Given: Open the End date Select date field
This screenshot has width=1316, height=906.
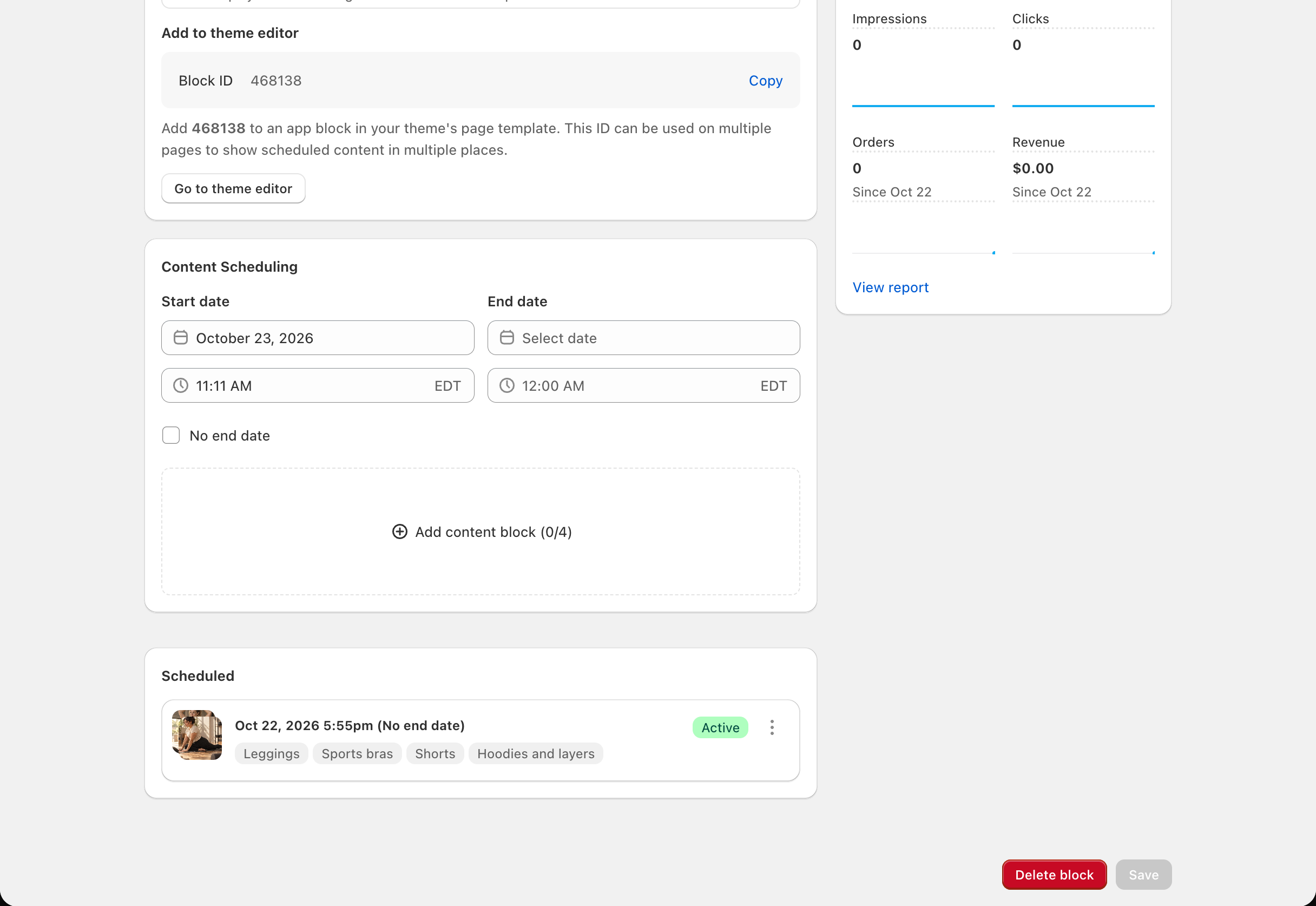Looking at the screenshot, I should (643, 338).
